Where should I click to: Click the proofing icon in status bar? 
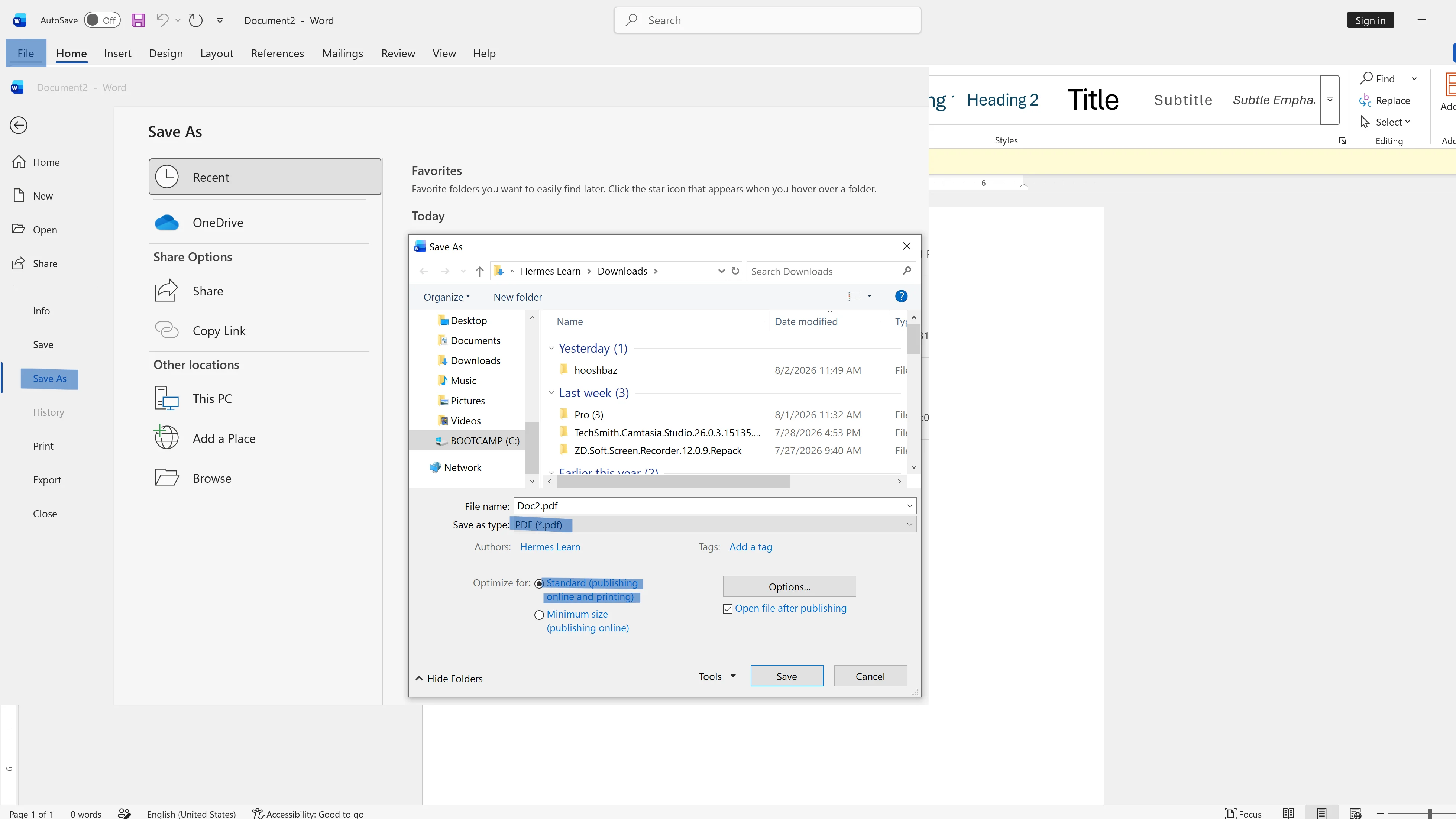(x=124, y=813)
